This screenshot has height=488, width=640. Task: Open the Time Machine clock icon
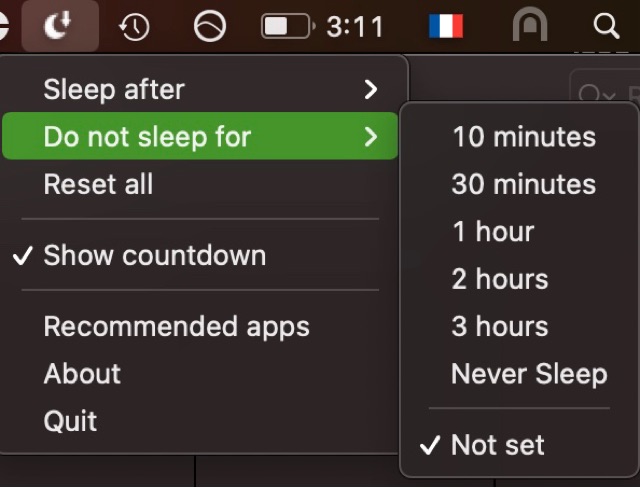coord(134,27)
